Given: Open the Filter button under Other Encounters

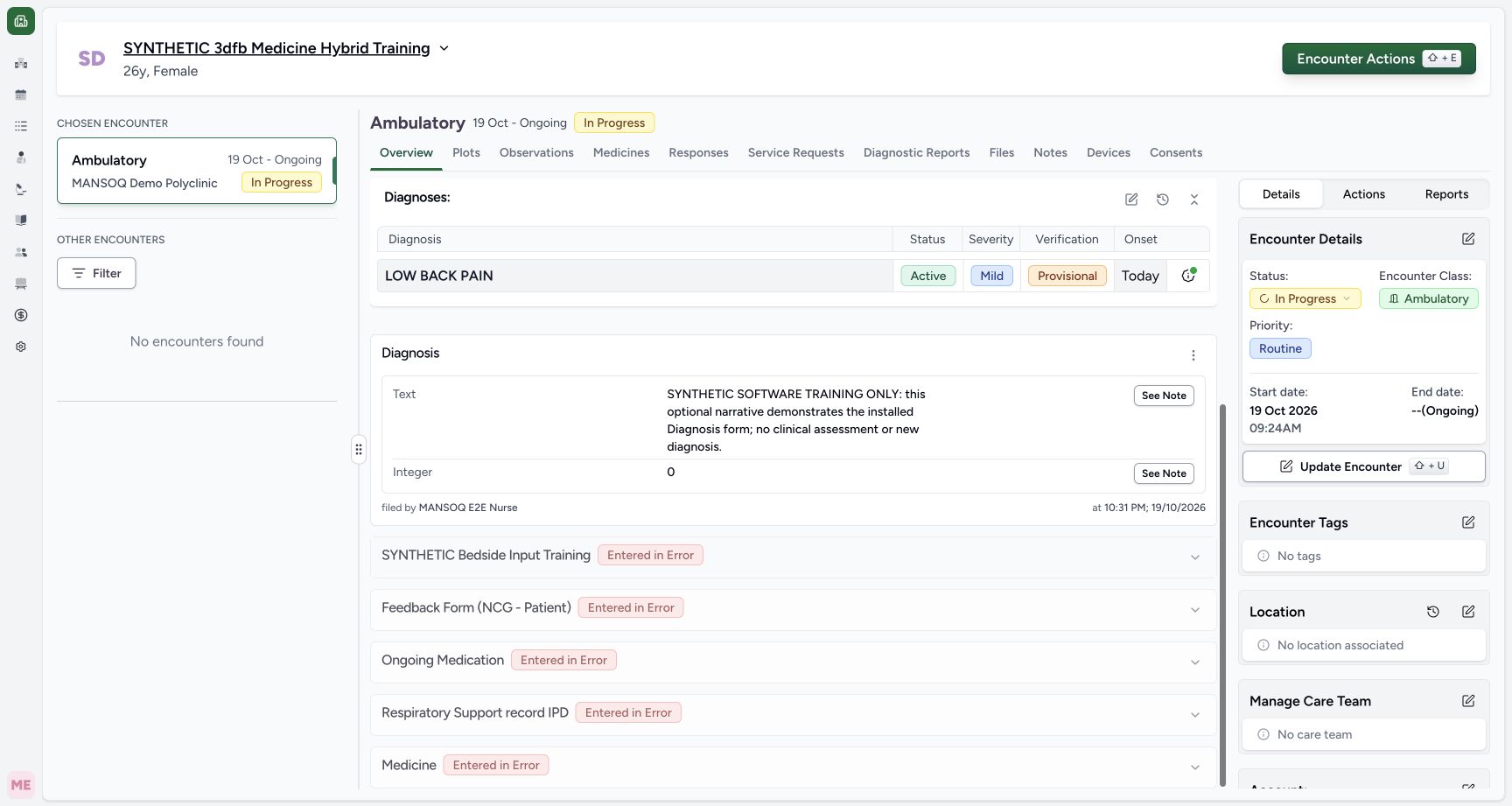Looking at the screenshot, I should tap(96, 273).
